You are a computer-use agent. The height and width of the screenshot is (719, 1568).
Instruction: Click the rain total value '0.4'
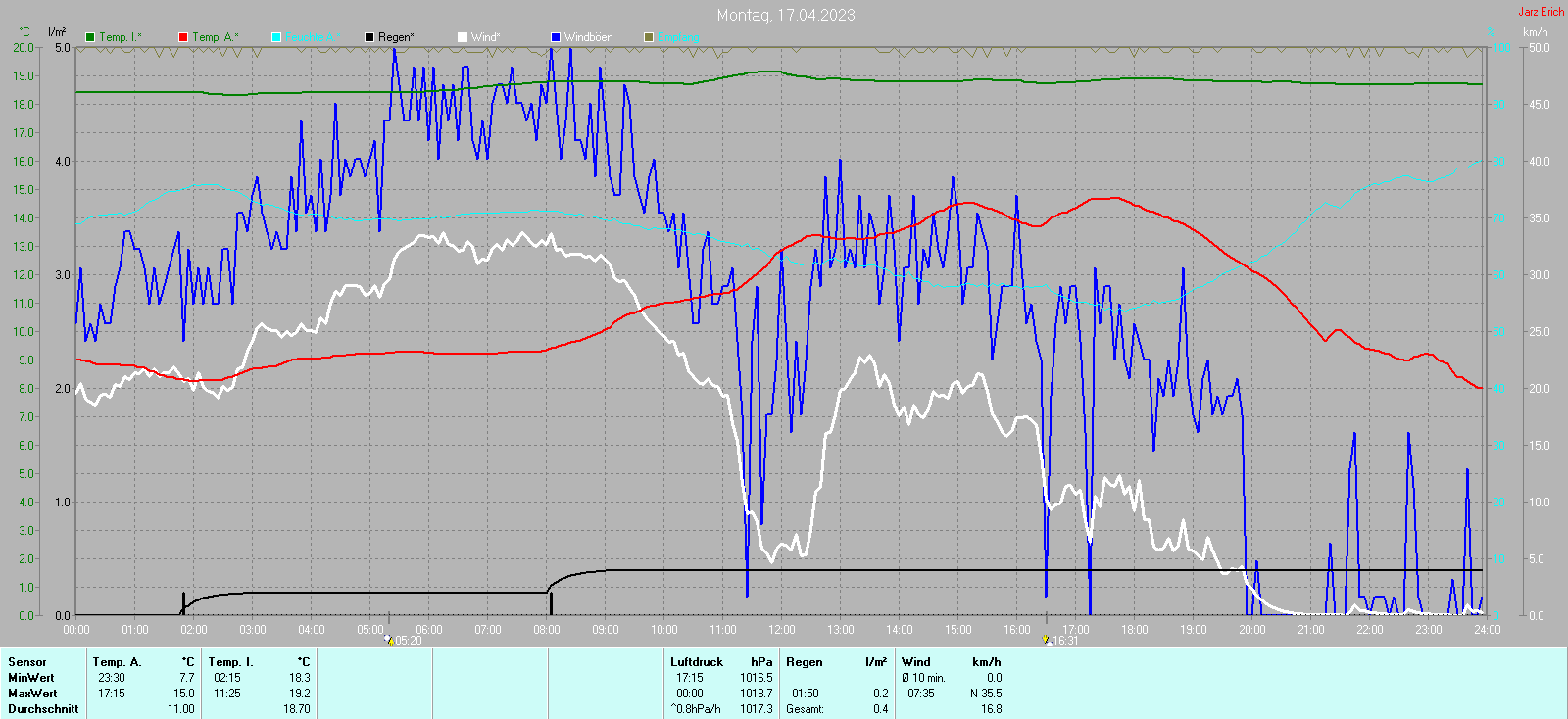coord(881,709)
